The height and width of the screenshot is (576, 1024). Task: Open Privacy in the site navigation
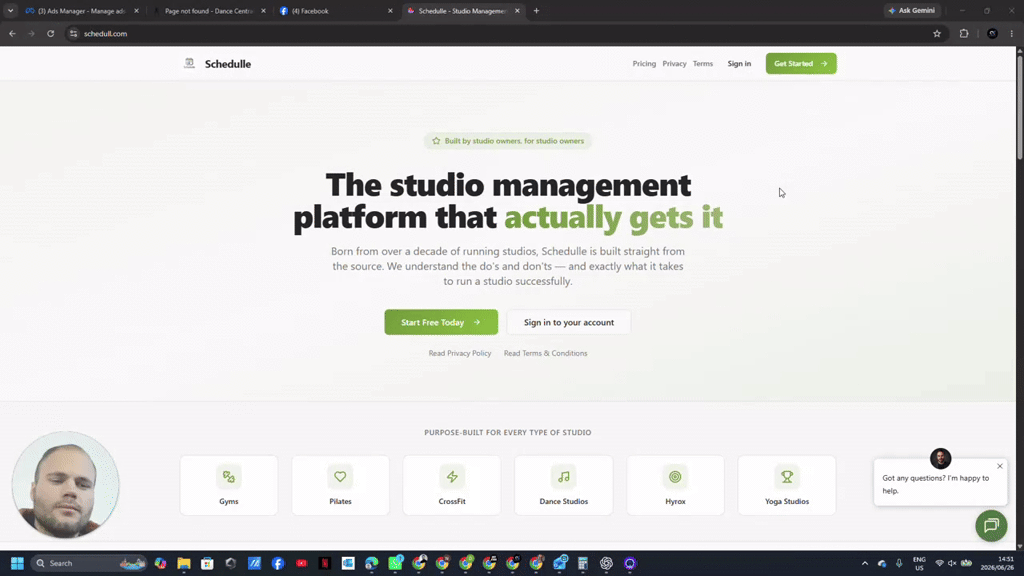pos(674,63)
